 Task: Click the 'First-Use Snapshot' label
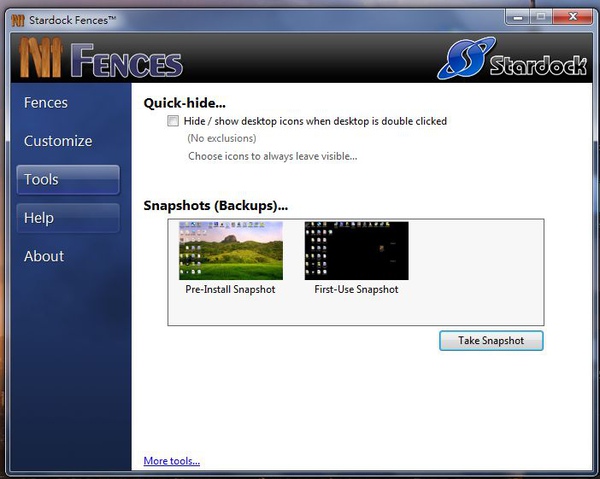356,289
